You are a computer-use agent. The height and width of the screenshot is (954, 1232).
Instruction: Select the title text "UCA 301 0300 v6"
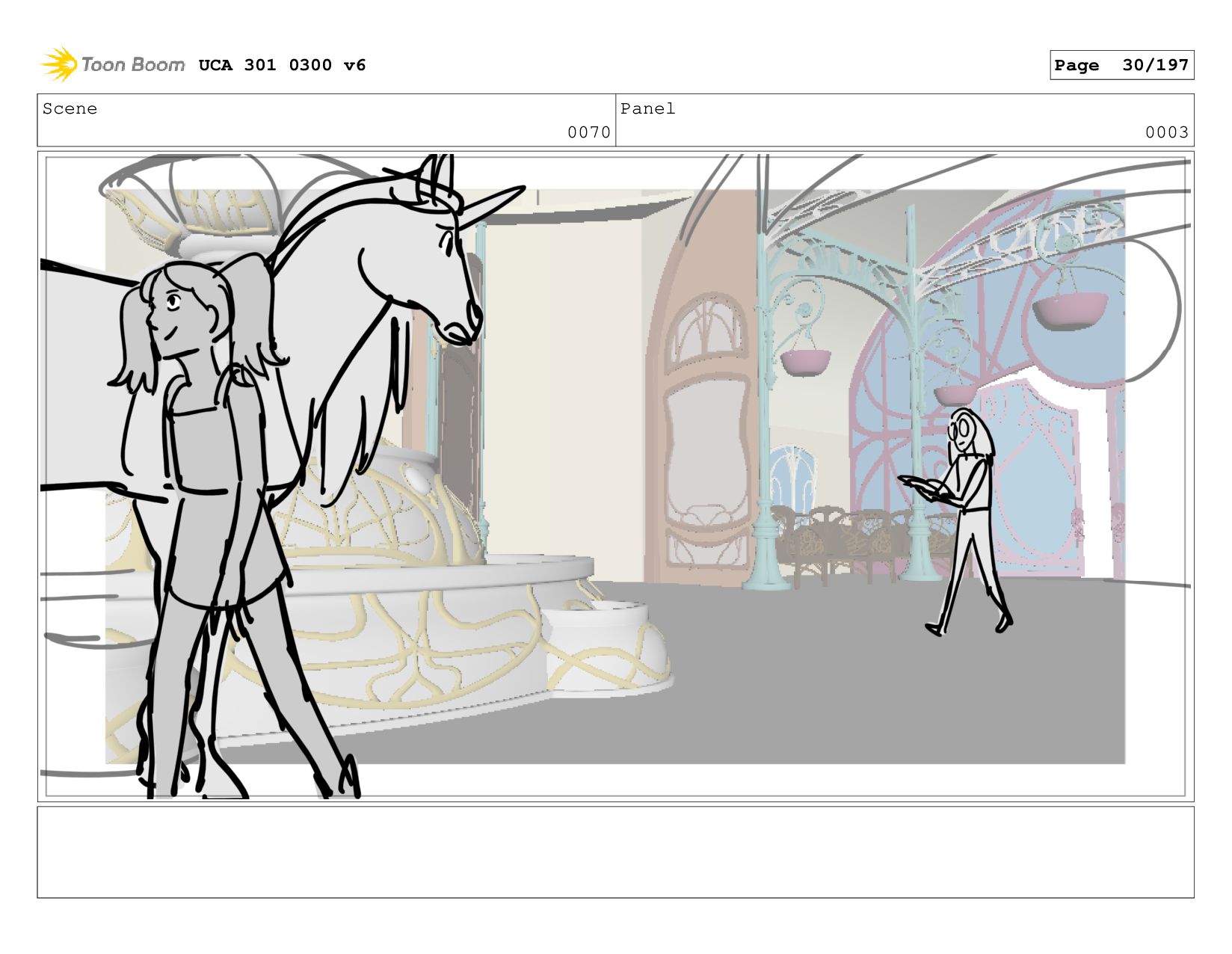point(282,65)
